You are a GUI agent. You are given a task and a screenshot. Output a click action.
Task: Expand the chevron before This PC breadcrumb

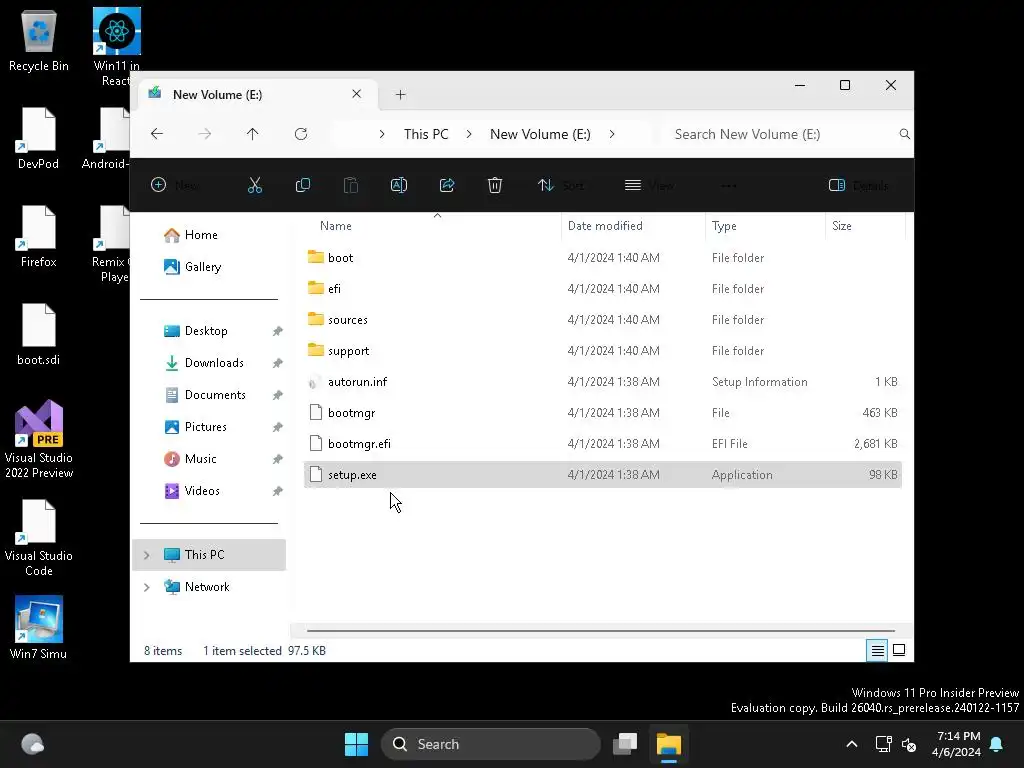382,134
